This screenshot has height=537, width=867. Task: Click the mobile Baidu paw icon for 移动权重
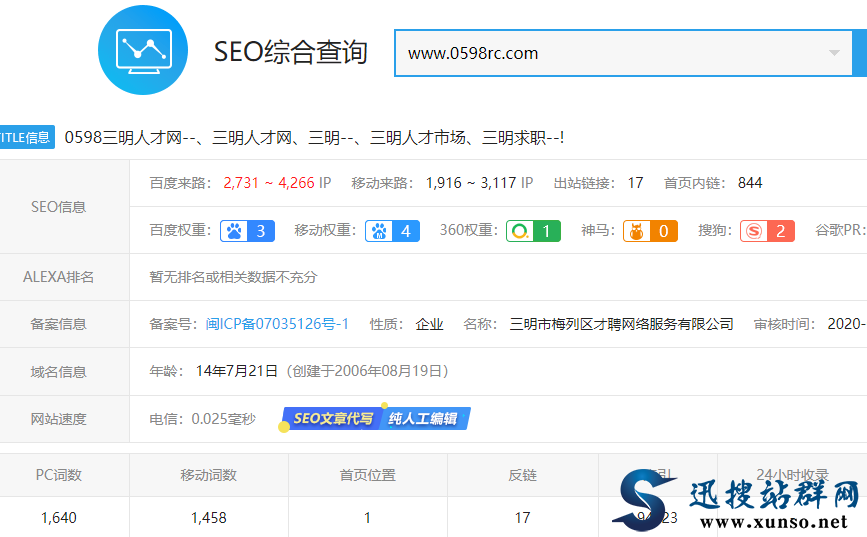[379, 231]
